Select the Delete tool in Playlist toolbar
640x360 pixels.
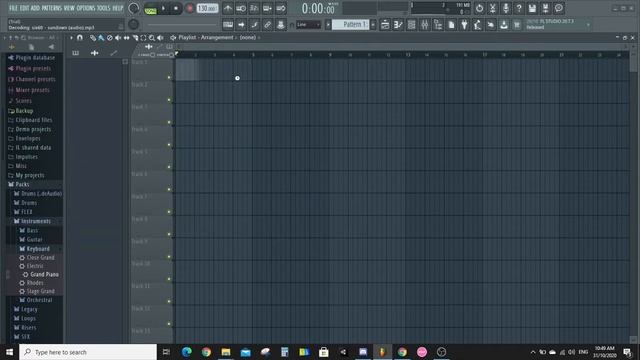pos(109,38)
